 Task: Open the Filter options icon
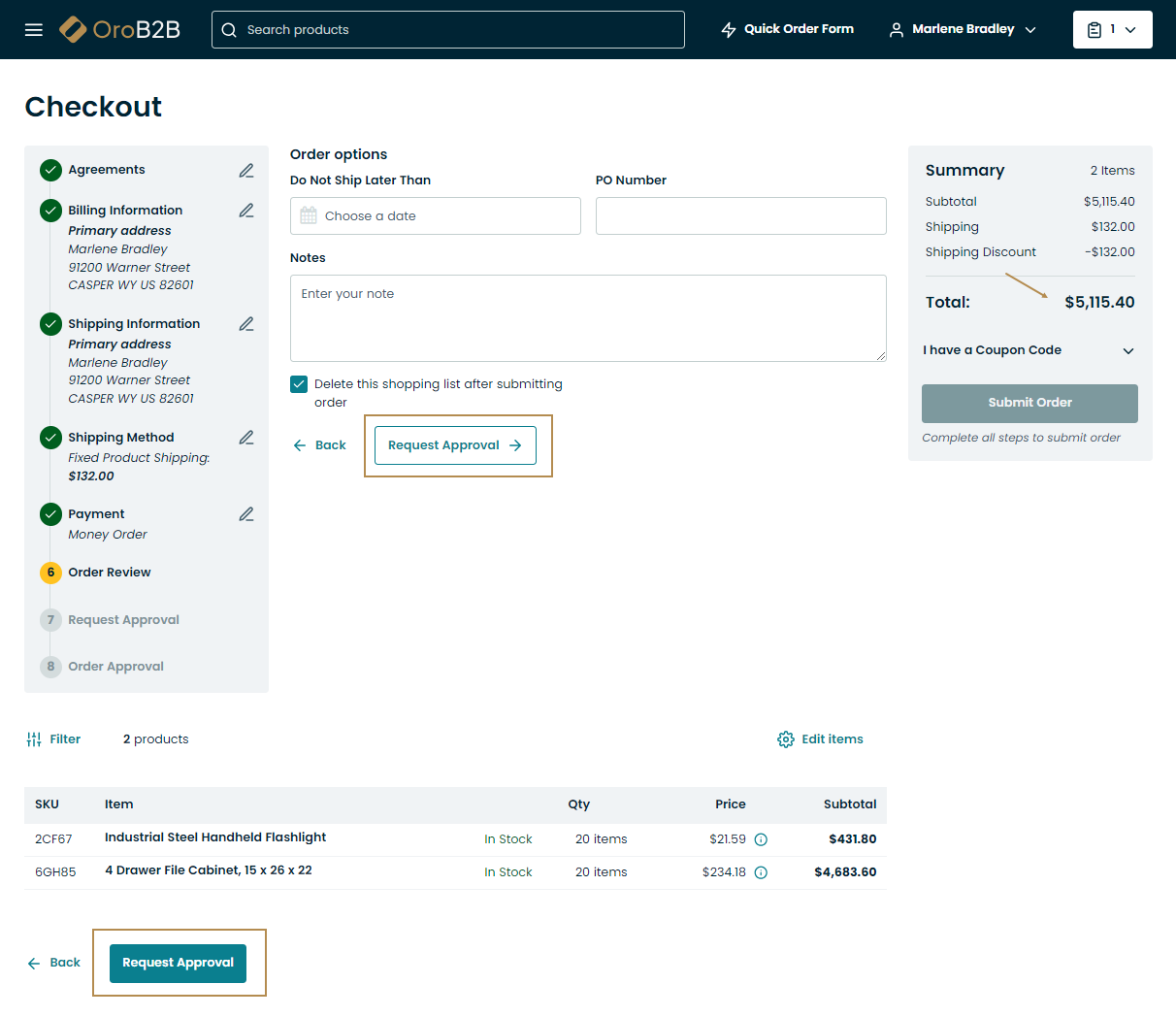(35, 739)
